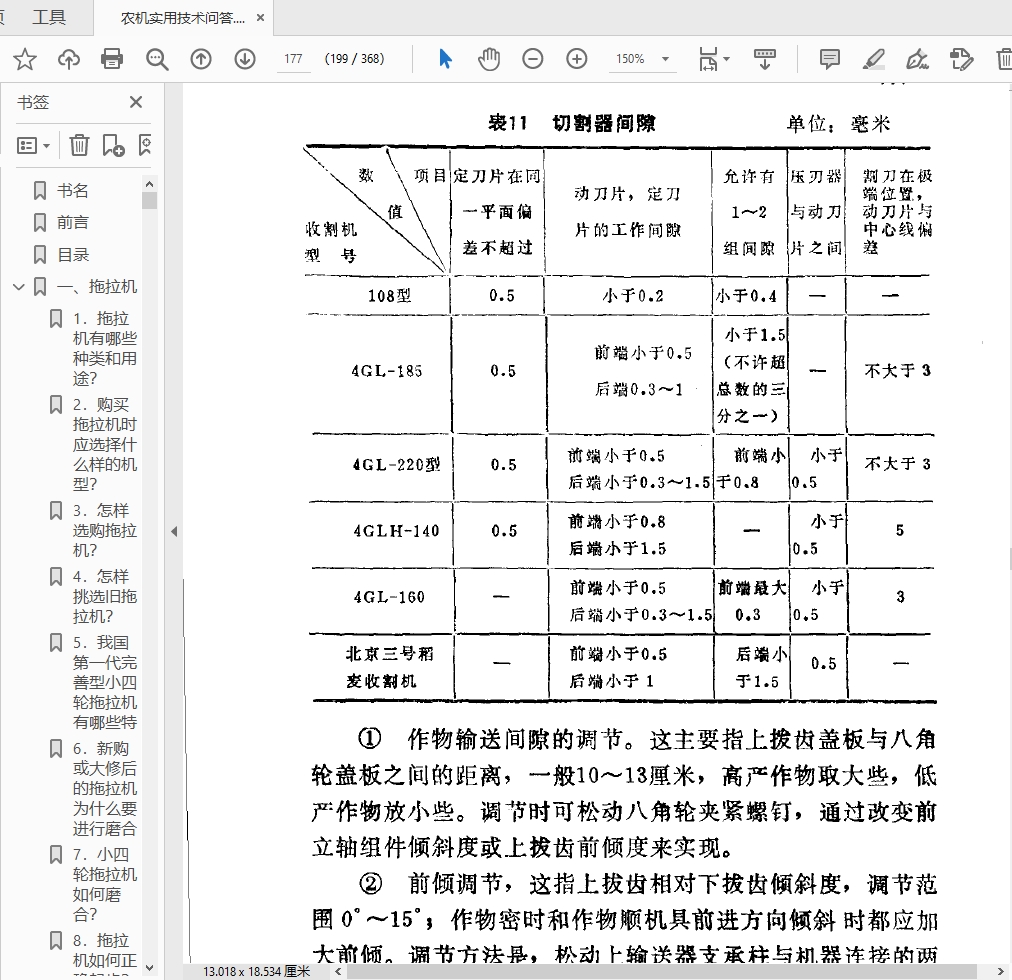Open the 150% zoom level dropdown

pos(641,59)
